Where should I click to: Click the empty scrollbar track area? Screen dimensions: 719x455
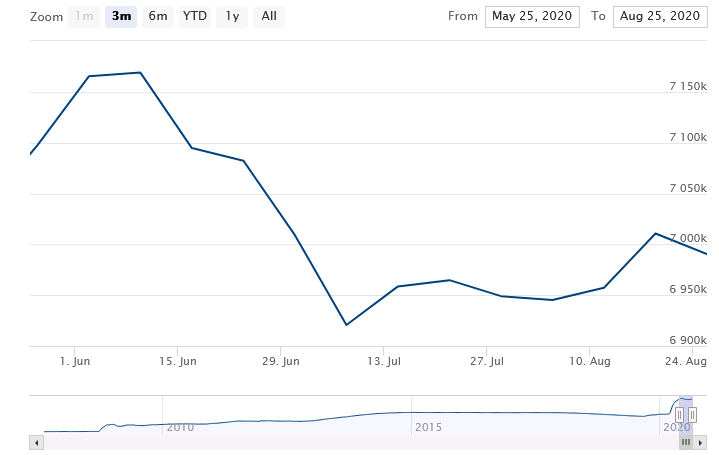pyautogui.click(x=350, y=441)
